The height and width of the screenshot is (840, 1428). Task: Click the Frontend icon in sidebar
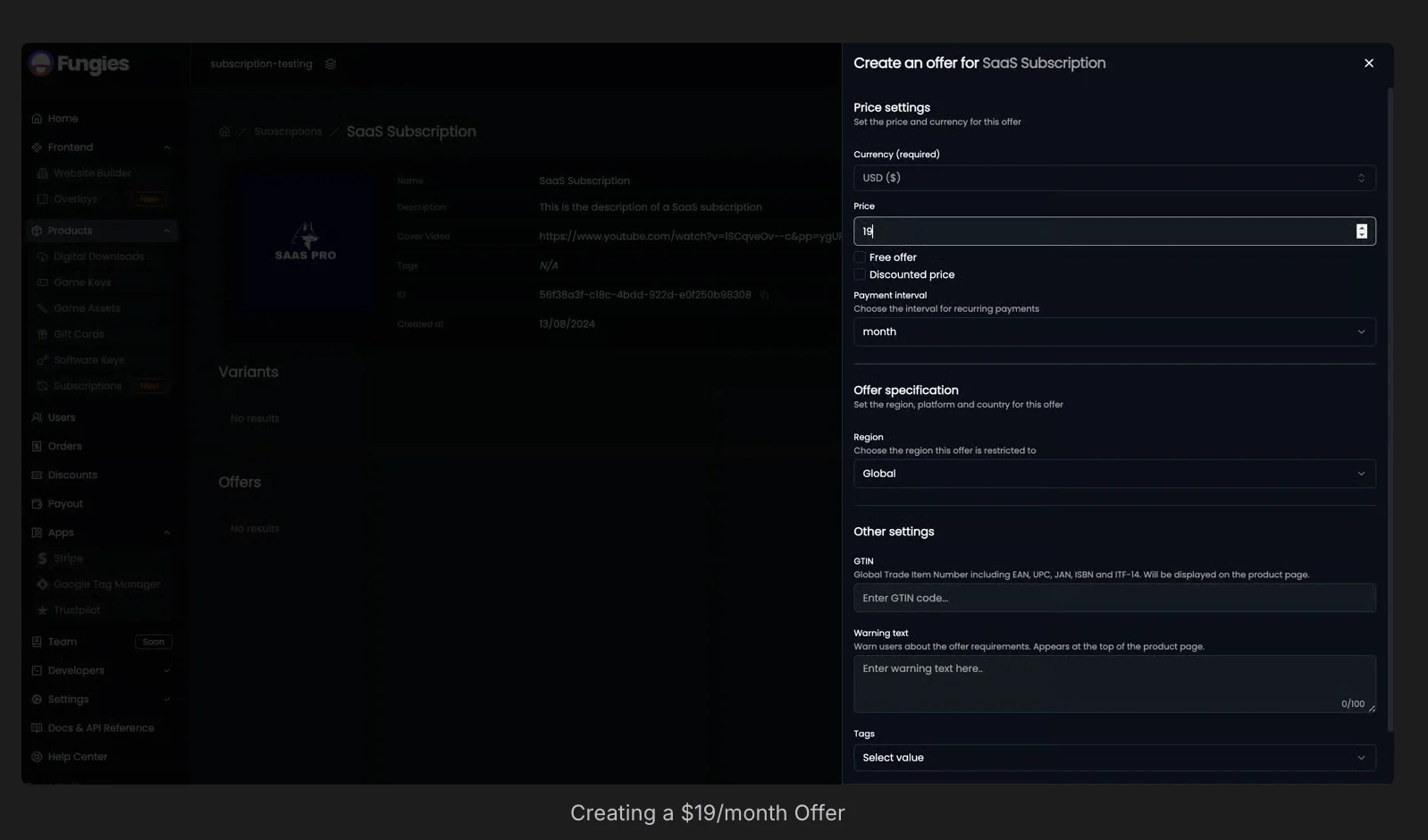pos(37,147)
